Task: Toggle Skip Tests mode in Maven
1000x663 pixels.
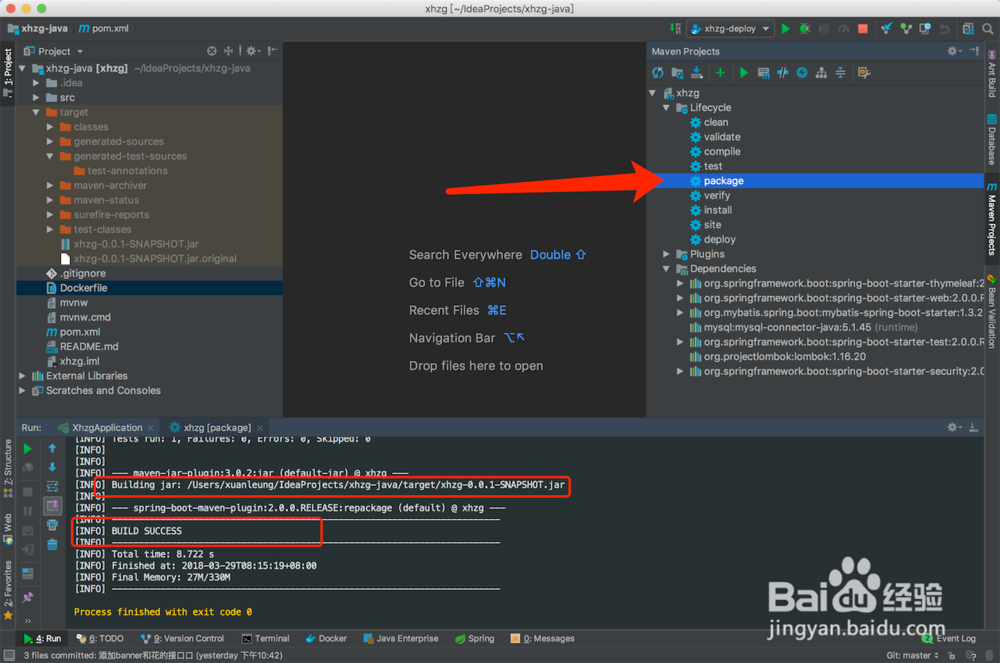Action: pos(802,73)
